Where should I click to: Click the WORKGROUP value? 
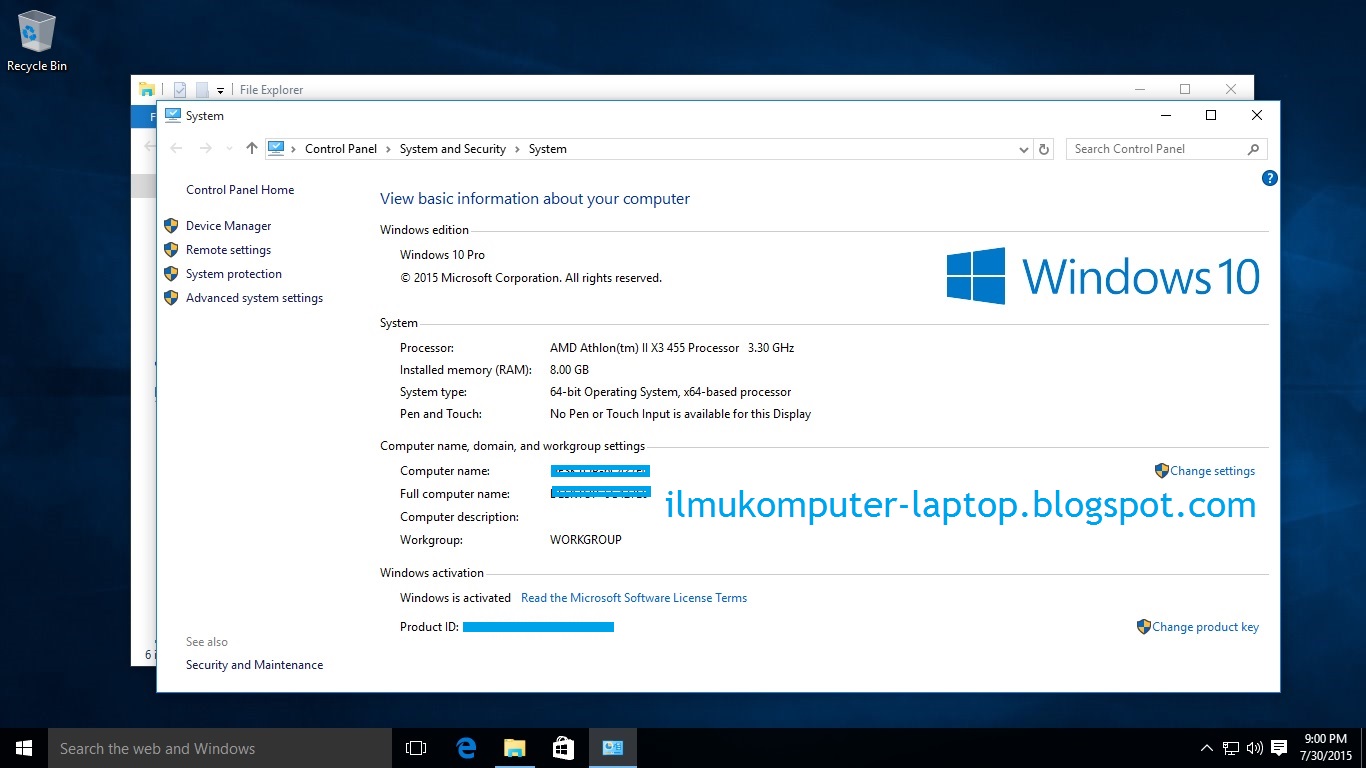point(586,540)
